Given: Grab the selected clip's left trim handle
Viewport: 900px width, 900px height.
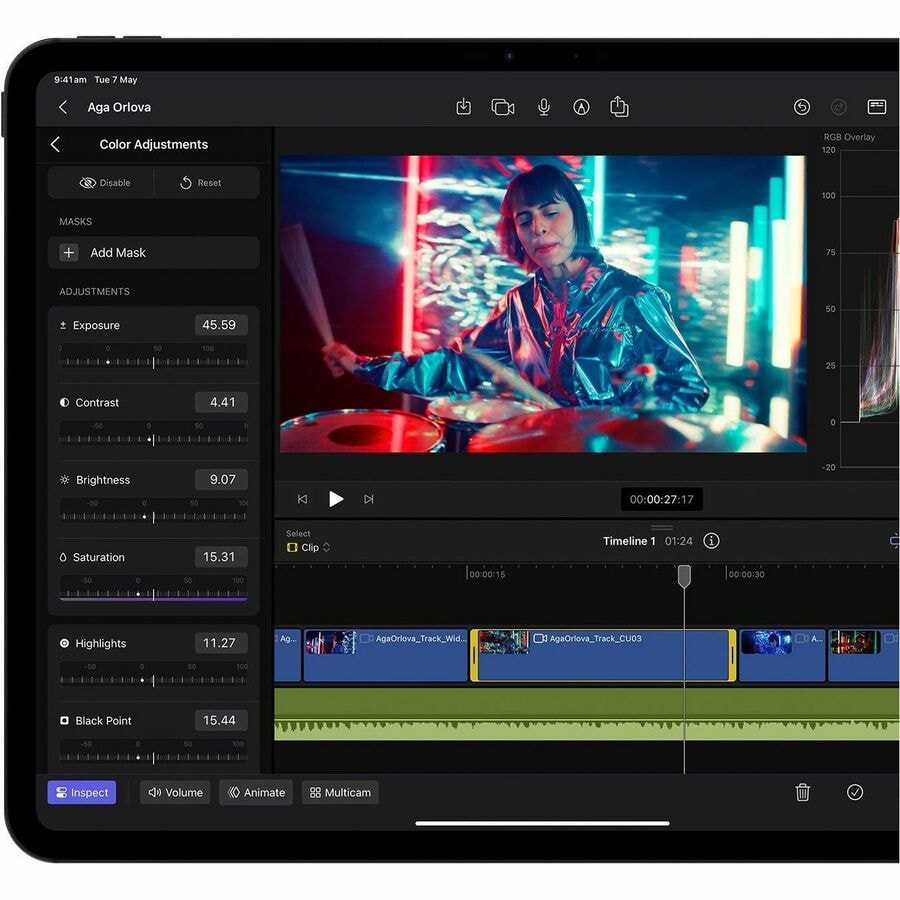Looking at the screenshot, I should 474,655.
